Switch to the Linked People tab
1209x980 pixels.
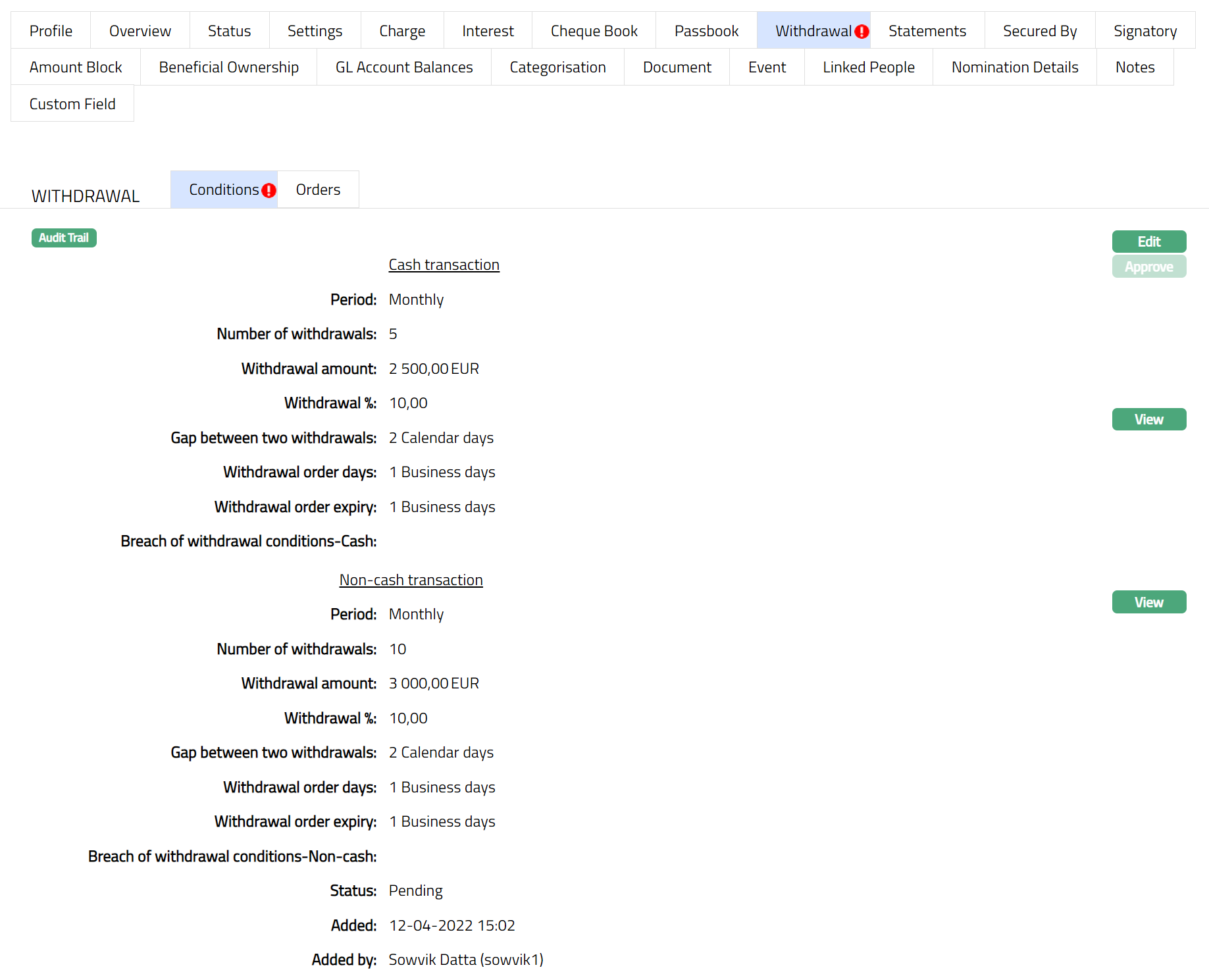tap(868, 67)
